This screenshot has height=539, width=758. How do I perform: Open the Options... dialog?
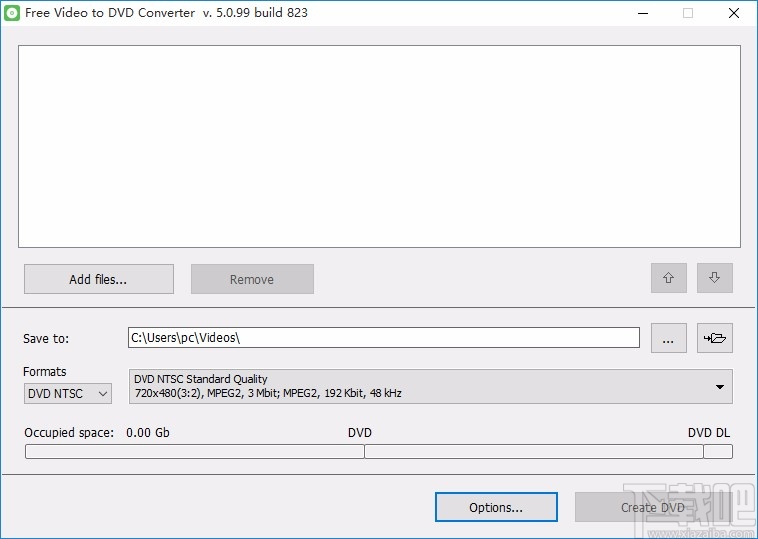click(496, 507)
